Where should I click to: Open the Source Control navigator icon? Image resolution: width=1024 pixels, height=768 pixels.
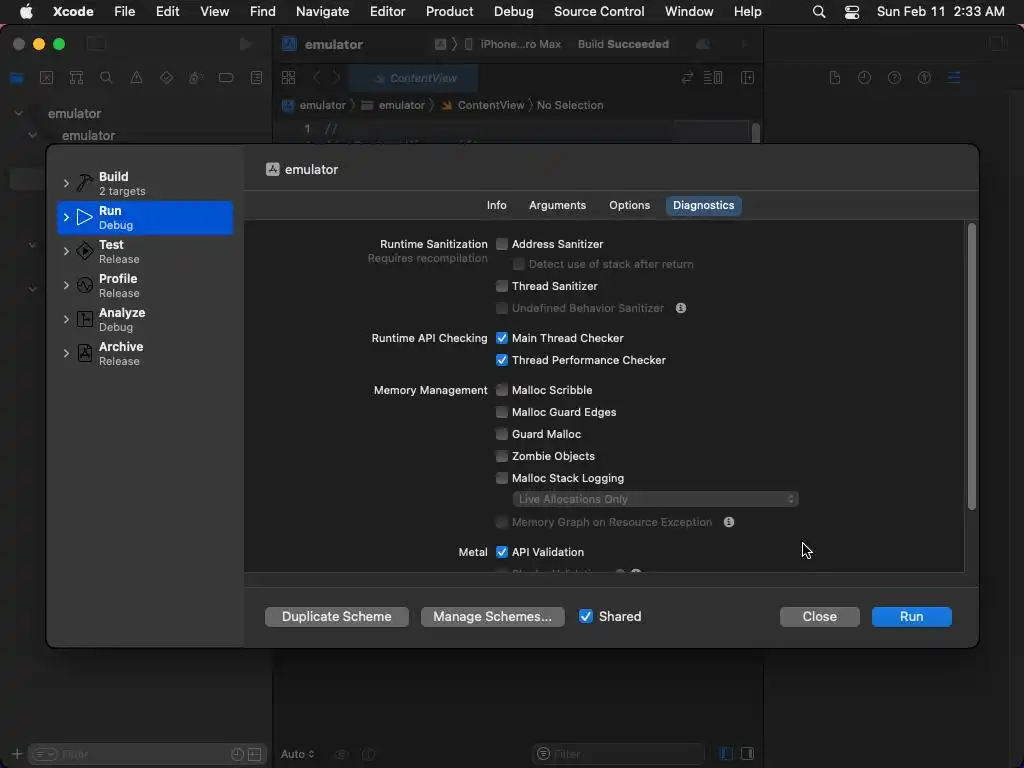46,78
